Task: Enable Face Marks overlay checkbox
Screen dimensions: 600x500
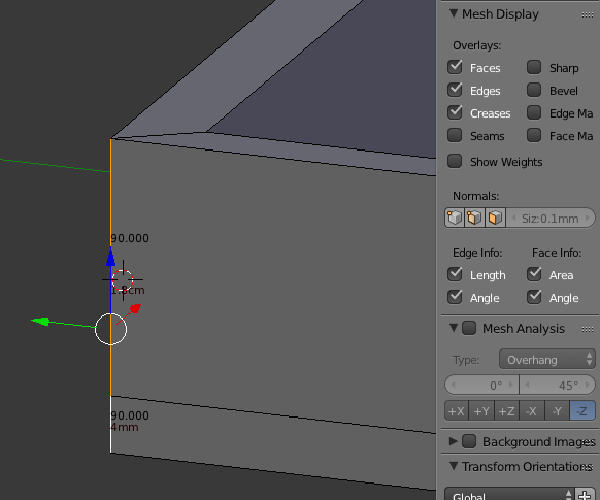Action: (x=534, y=135)
